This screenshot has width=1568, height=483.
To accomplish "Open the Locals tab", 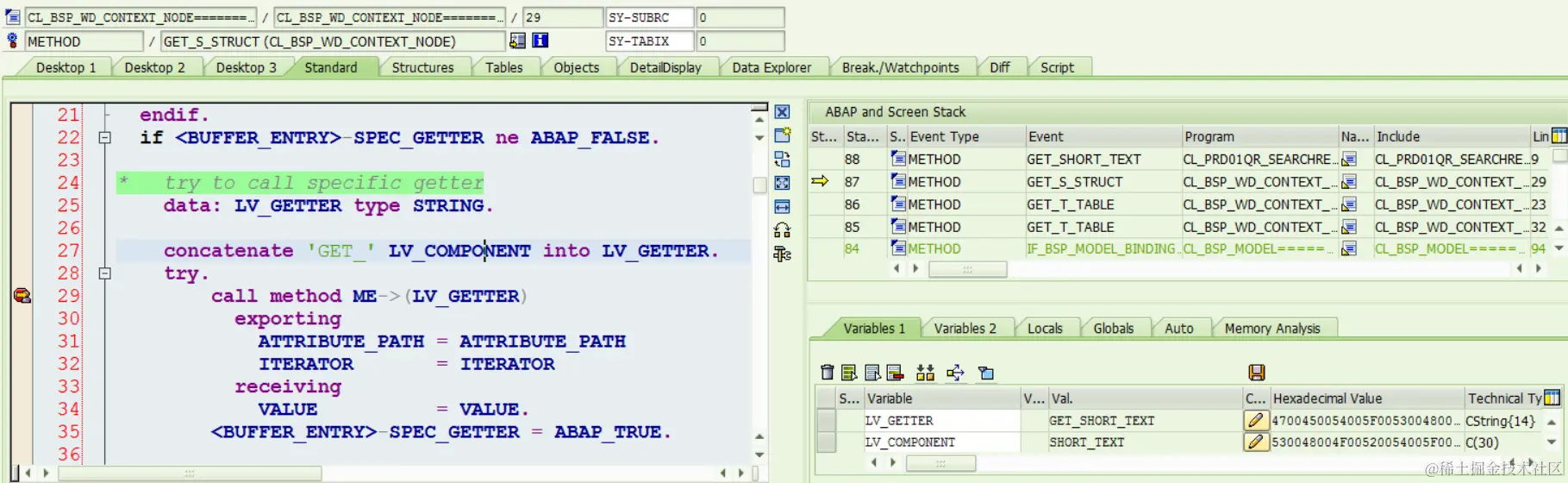I will pyautogui.click(x=1045, y=329).
